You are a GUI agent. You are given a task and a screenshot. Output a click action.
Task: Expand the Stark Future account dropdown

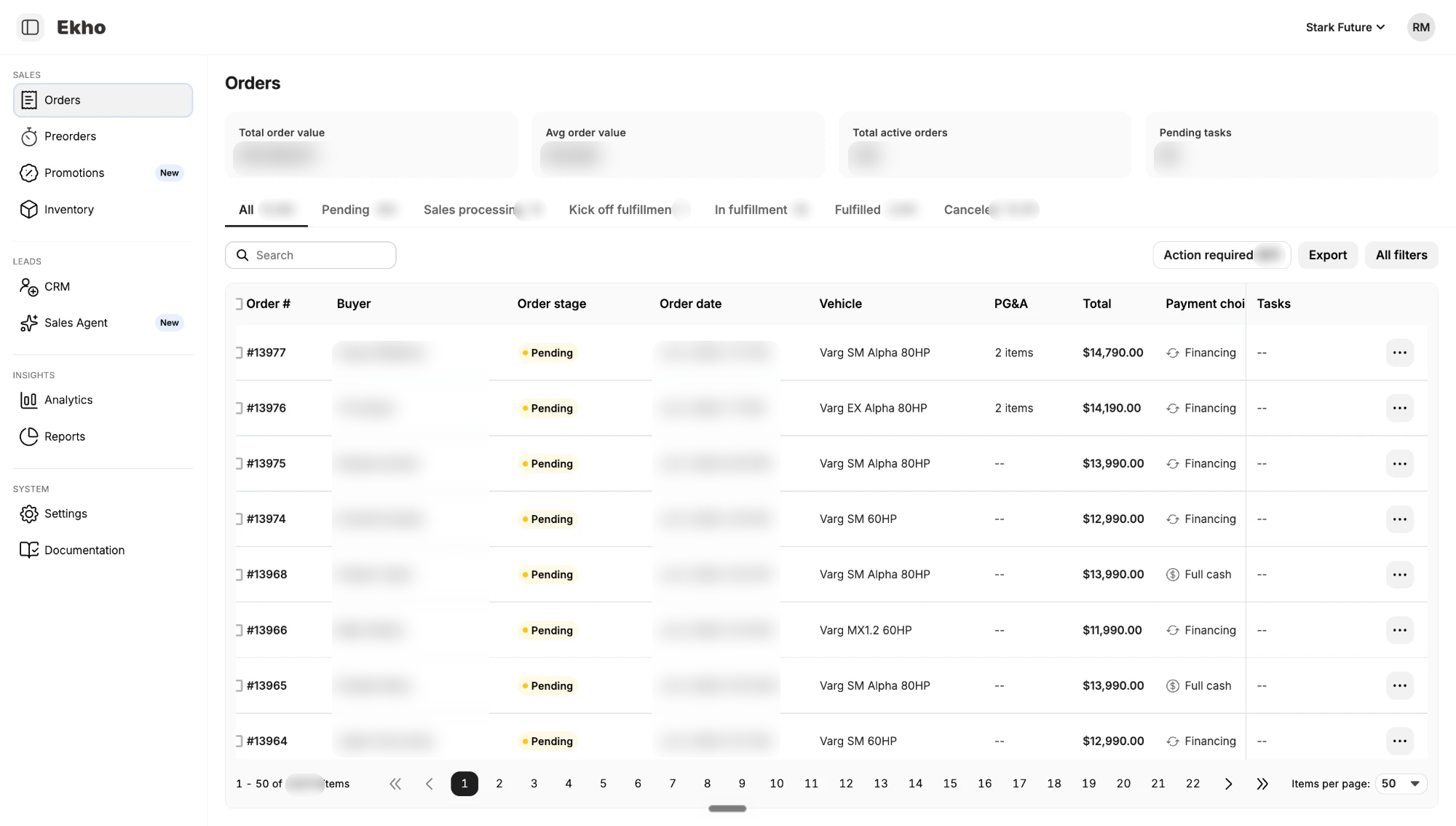tap(1345, 27)
